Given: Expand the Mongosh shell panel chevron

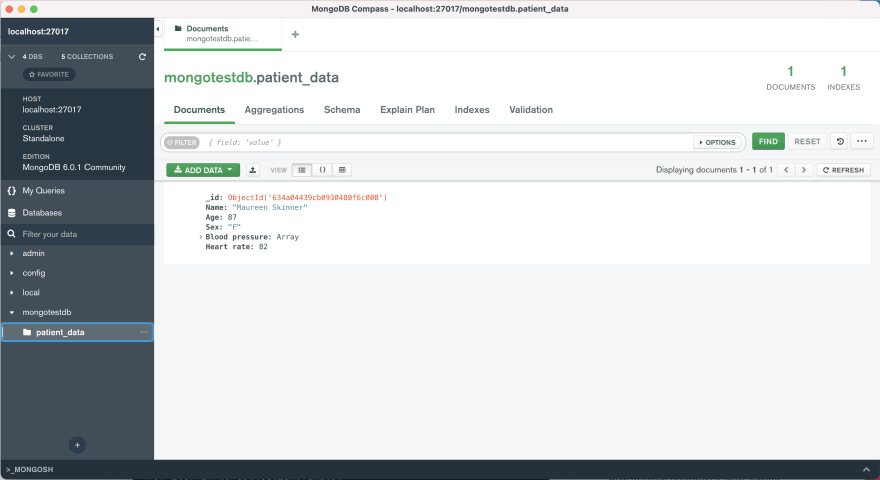Looking at the screenshot, I should tap(866, 469).
